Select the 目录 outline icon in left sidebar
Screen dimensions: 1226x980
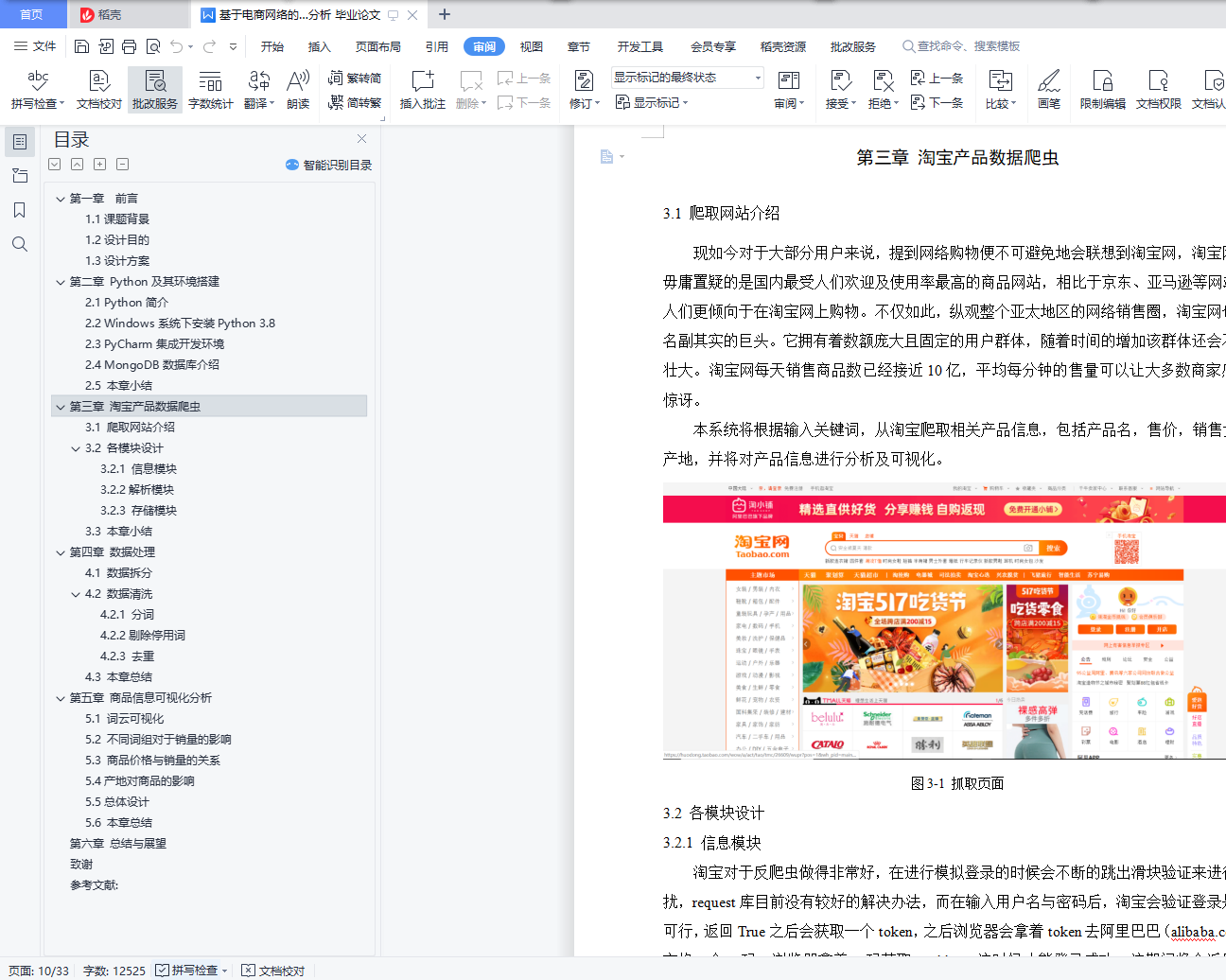[20, 142]
